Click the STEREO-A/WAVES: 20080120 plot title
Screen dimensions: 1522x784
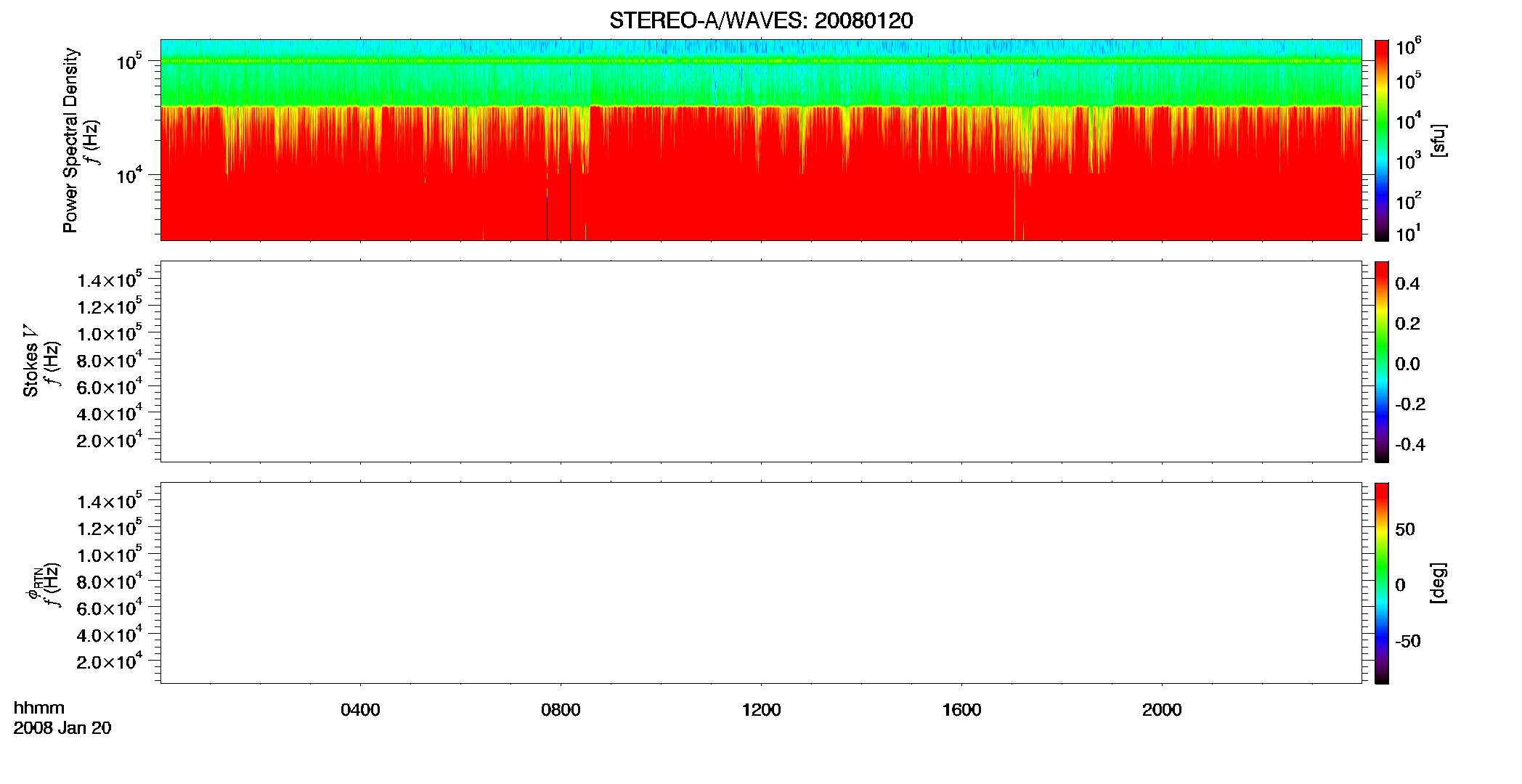[761, 21]
